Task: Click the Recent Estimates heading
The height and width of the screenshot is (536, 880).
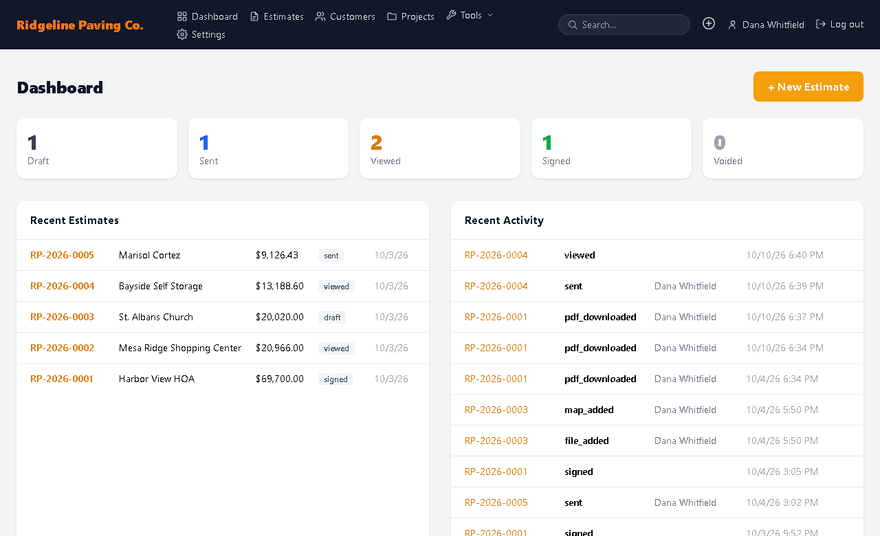Action: pos(74,220)
